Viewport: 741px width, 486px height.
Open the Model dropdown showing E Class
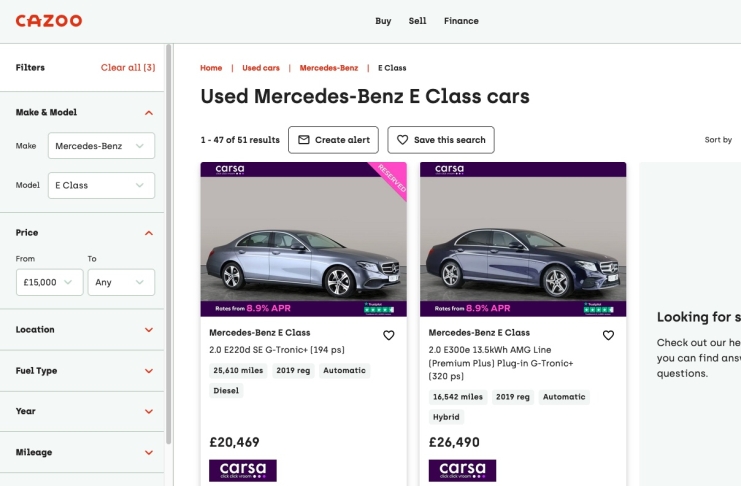[101, 185]
